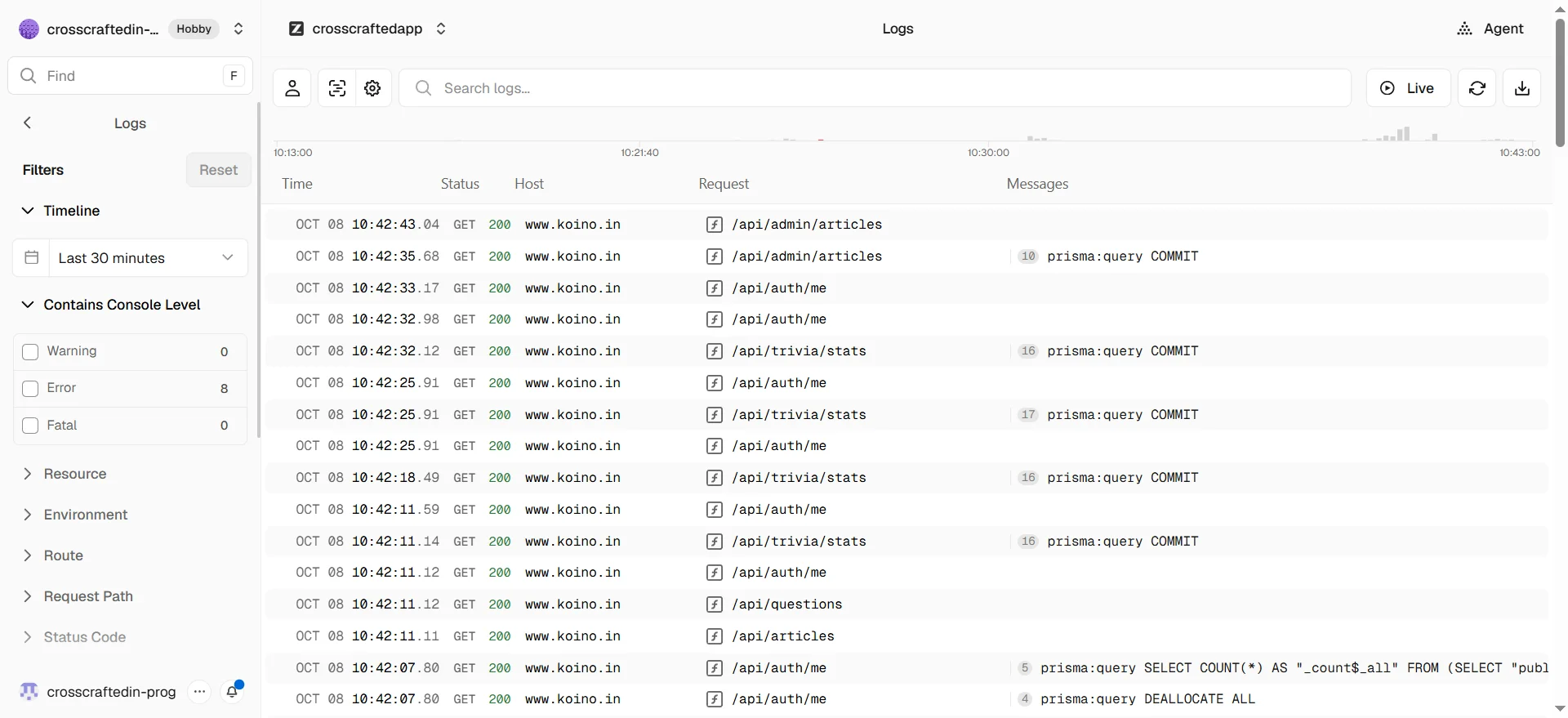
Task: Collapse the Timeline filter section
Action: pyautogui.click(x=60, y=211)
